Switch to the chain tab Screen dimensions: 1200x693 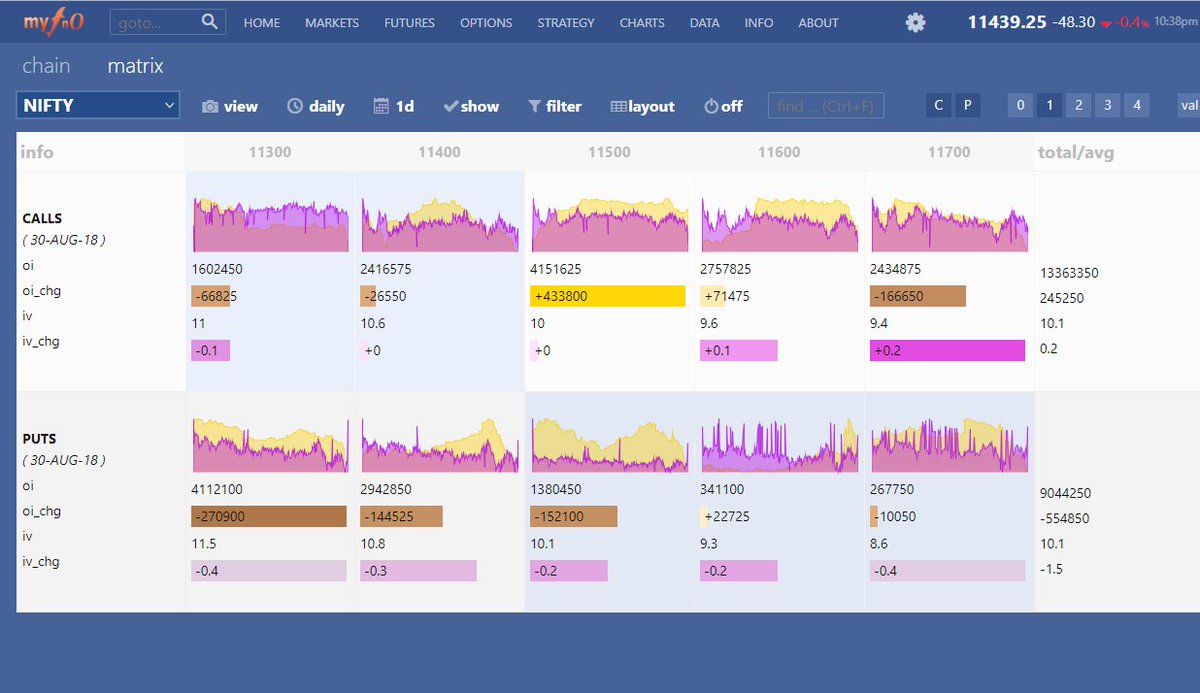coord(46,66)
